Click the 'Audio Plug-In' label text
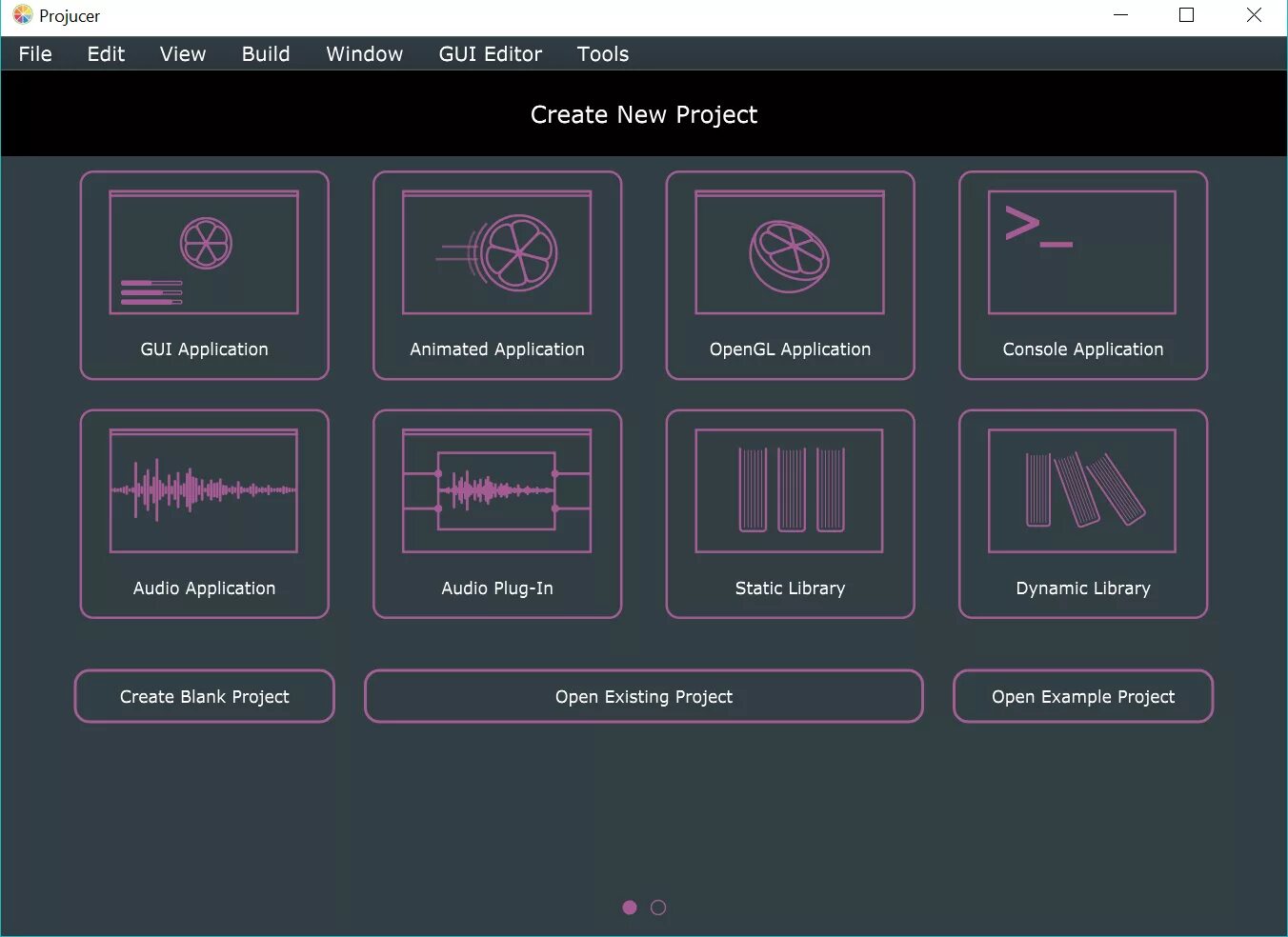Image resolution: width=1288 pixels, height=937 pixels. pos(497,588)
